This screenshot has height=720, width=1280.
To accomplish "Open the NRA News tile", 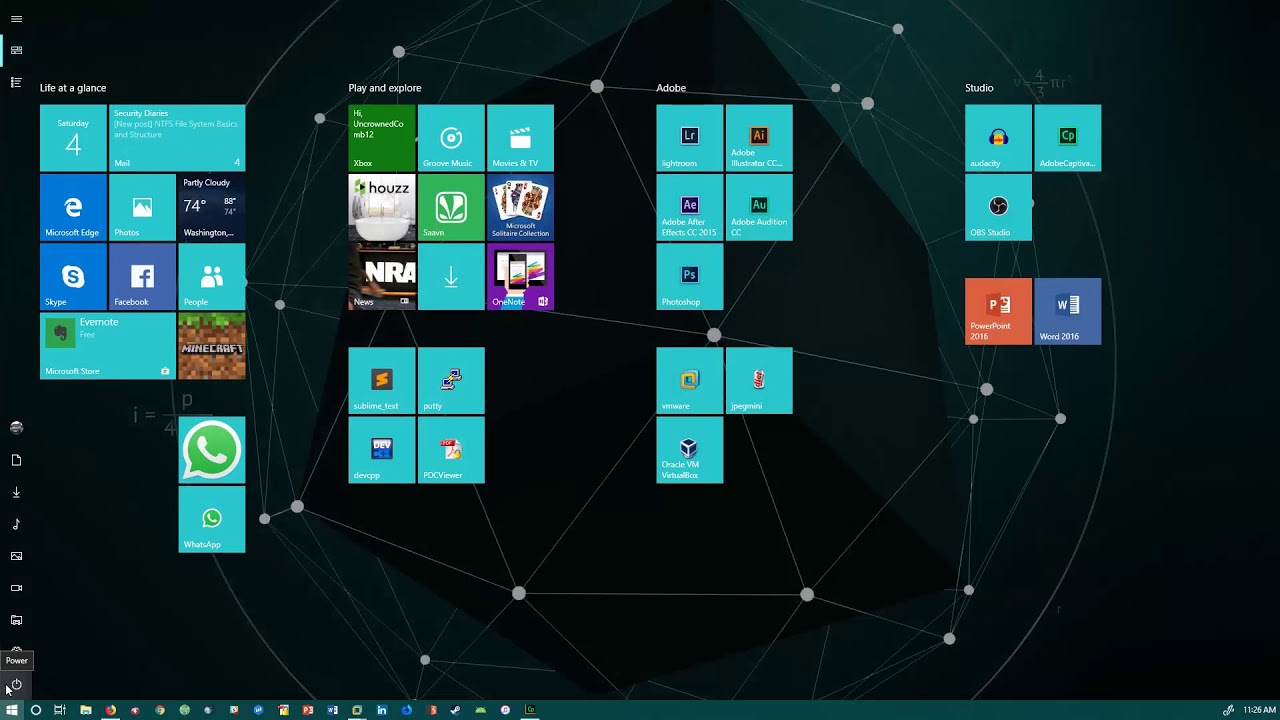I will (x=381, y=277).
